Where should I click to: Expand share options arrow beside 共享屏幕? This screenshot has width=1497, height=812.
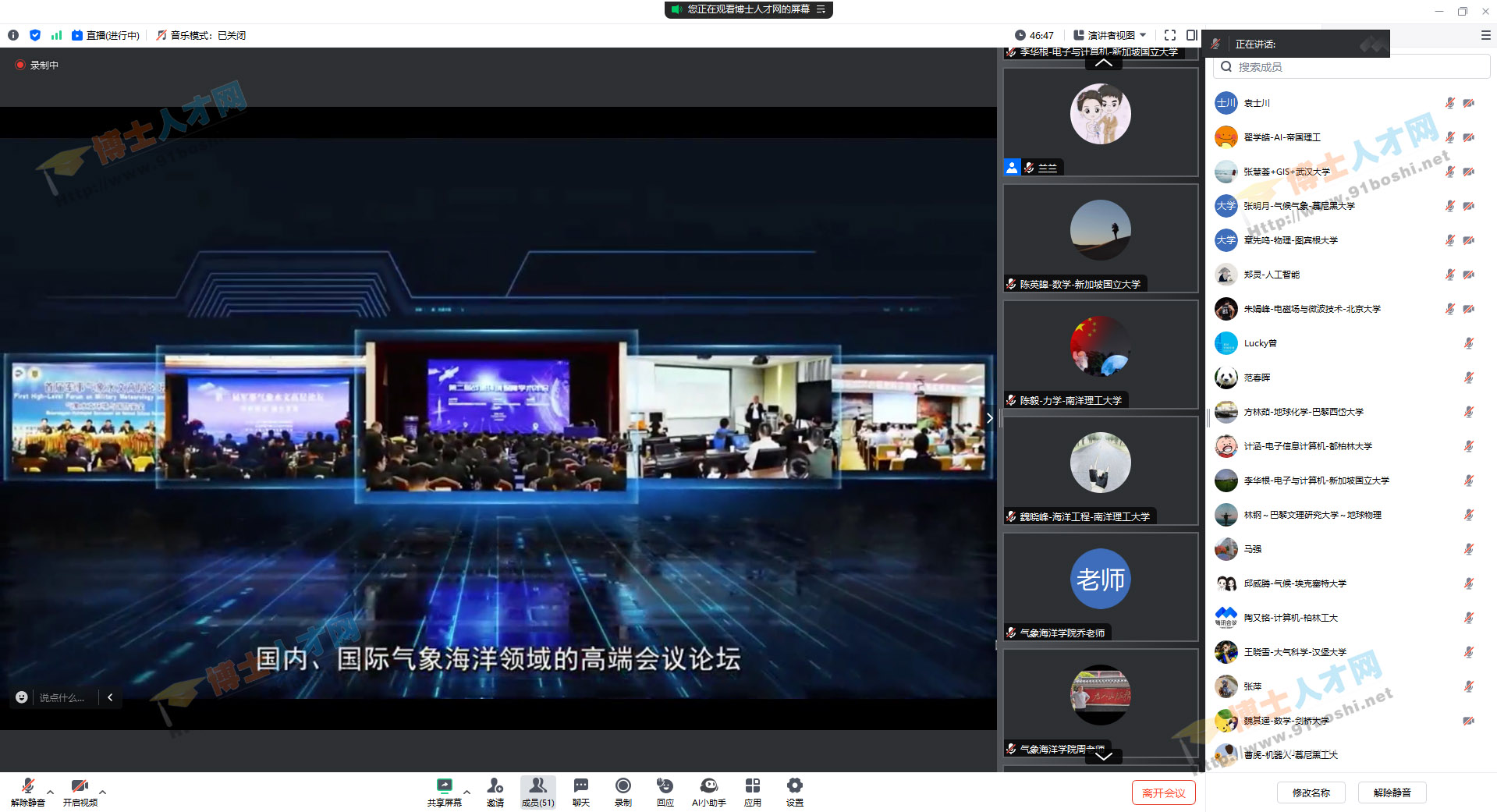coord(466,792)
